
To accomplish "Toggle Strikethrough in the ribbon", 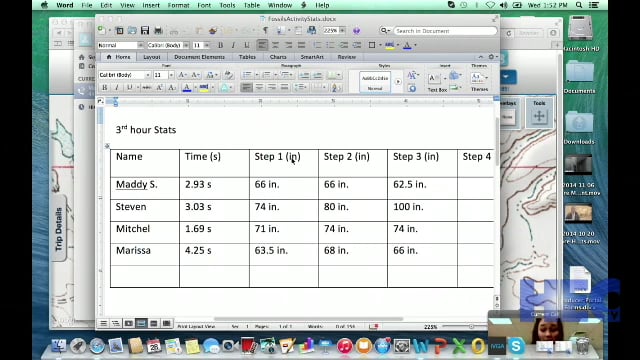I will [147, 87].
